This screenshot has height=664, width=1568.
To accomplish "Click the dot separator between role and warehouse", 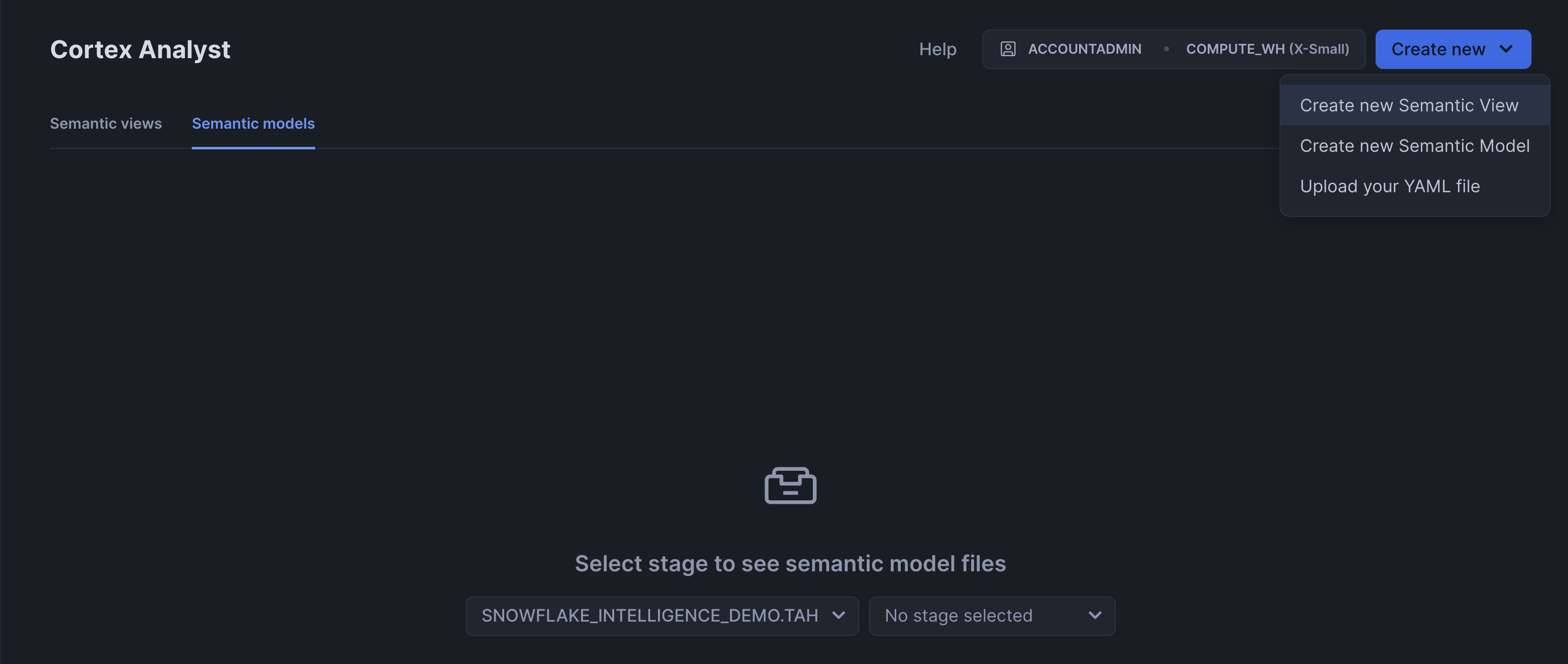I will coord(1166,49).
